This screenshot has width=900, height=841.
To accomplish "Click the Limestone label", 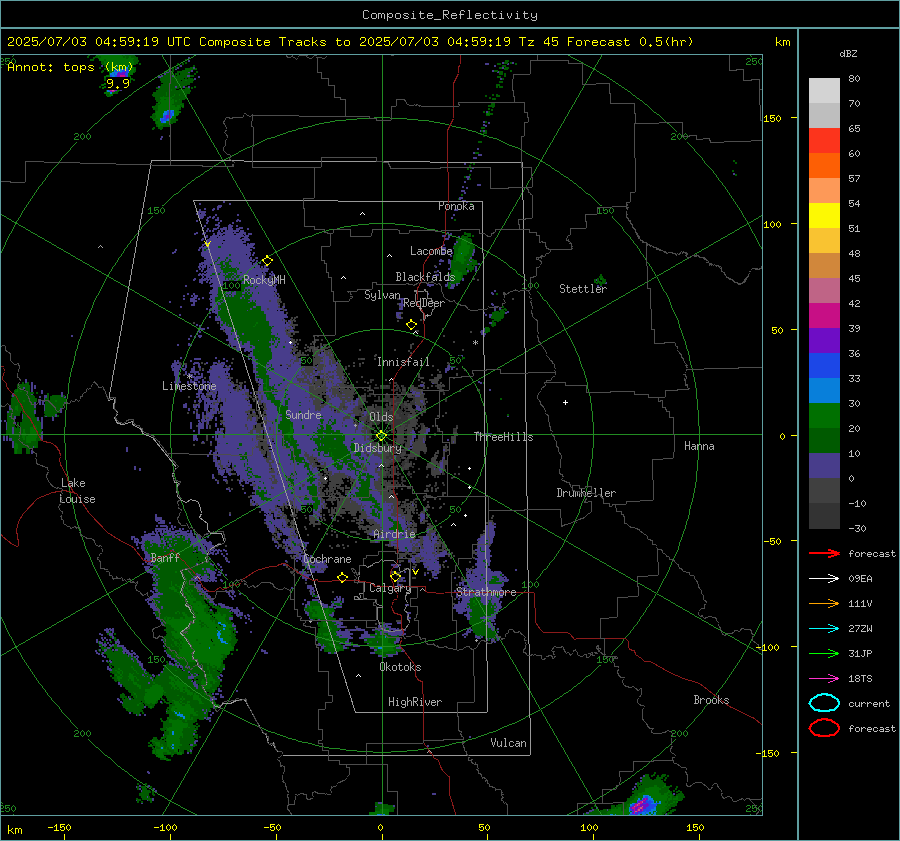I will [x=189, y=386].
